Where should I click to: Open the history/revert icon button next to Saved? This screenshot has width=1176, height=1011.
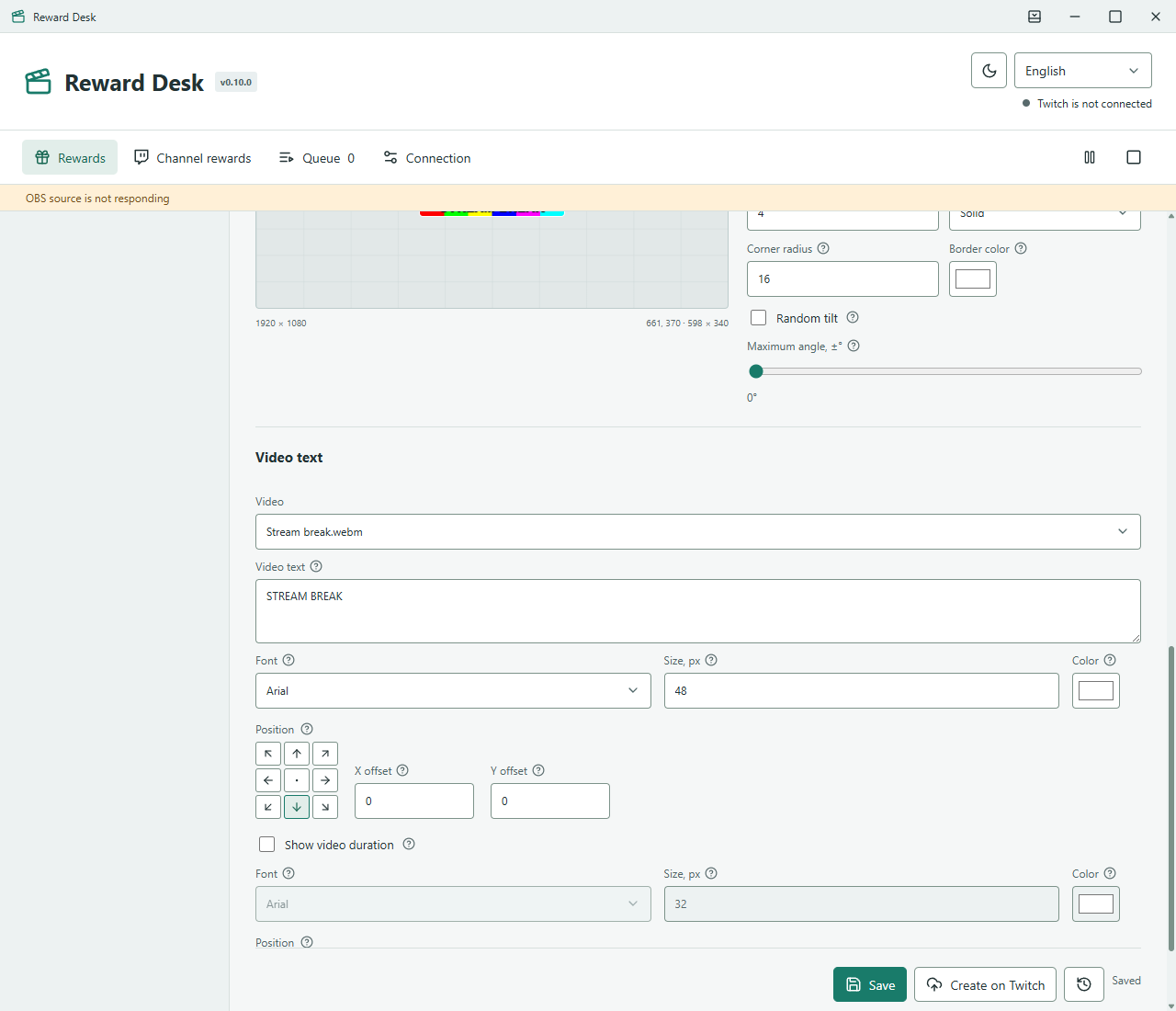[1084, 984]
